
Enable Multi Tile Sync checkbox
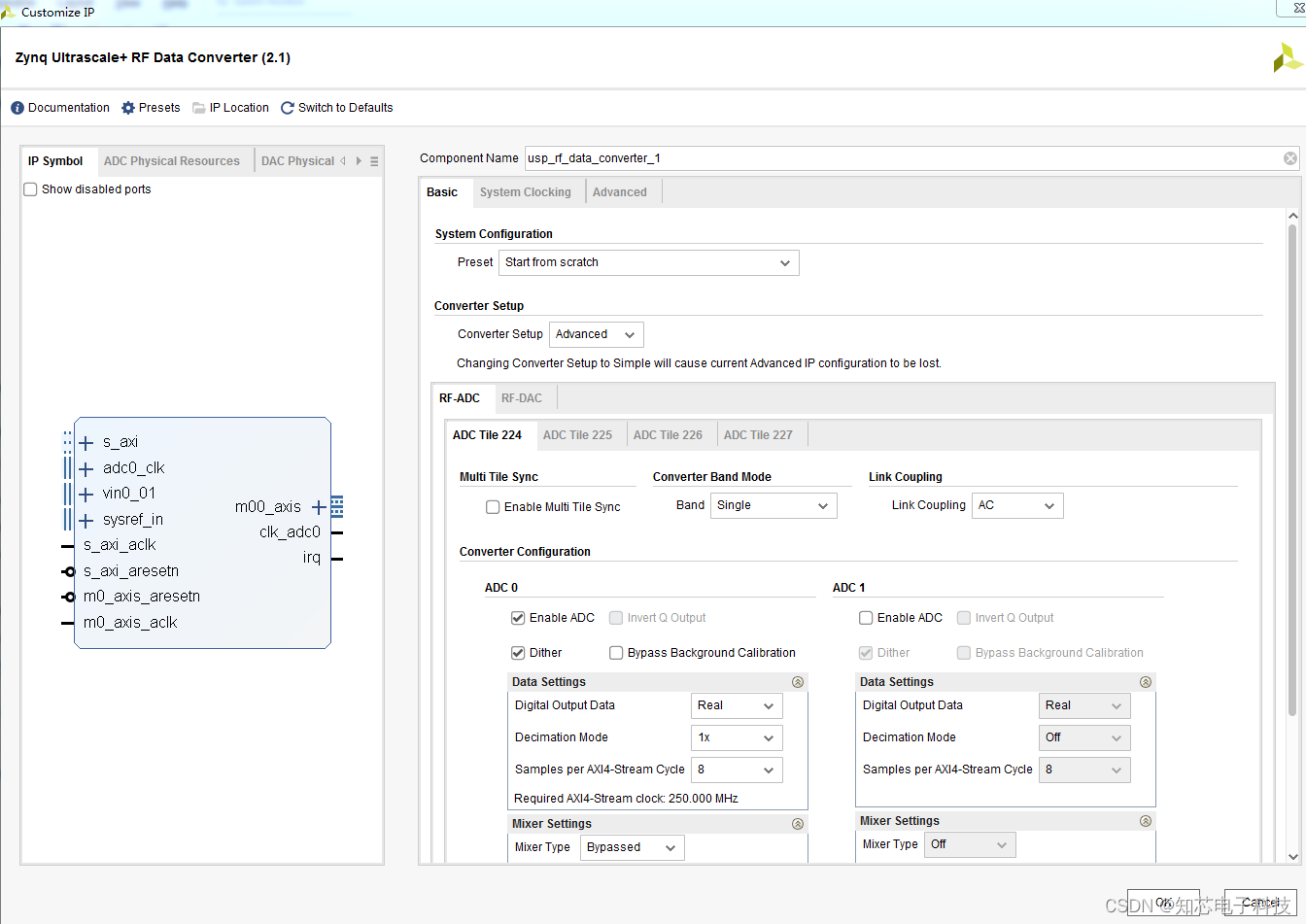click(x=494, y=507)
